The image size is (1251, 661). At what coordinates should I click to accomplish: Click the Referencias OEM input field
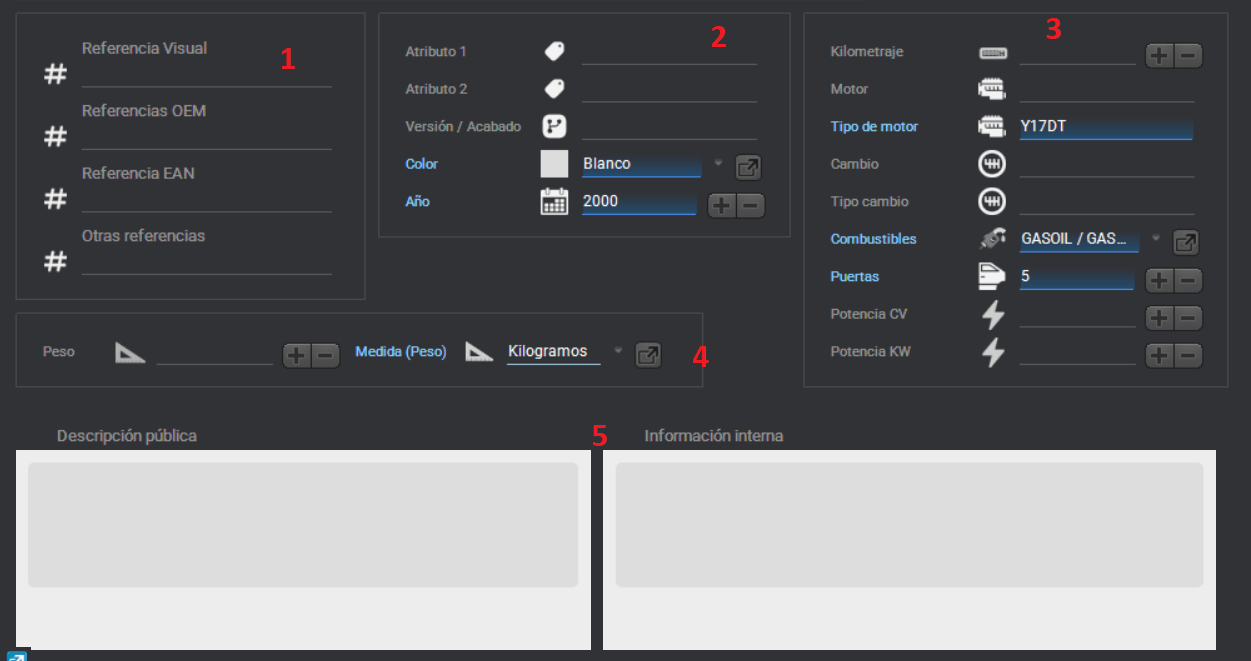[206, 137]
